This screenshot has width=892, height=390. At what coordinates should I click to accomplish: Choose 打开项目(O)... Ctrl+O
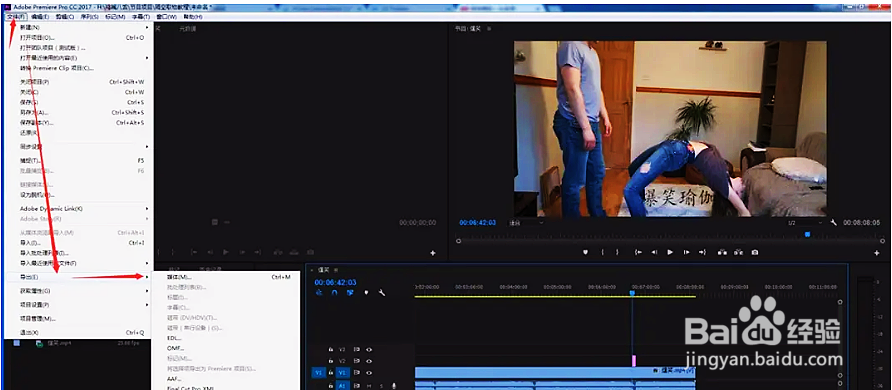(x=78, y=38)
